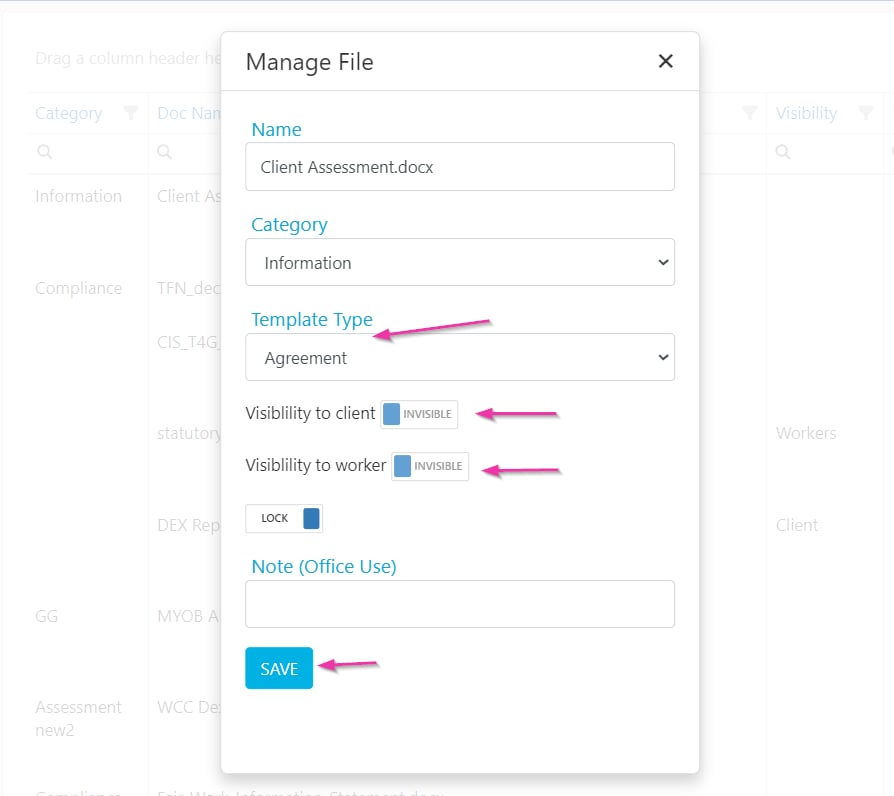Click the DEX Rep document row
894x796 pixels.
click(x=189, y=525)
